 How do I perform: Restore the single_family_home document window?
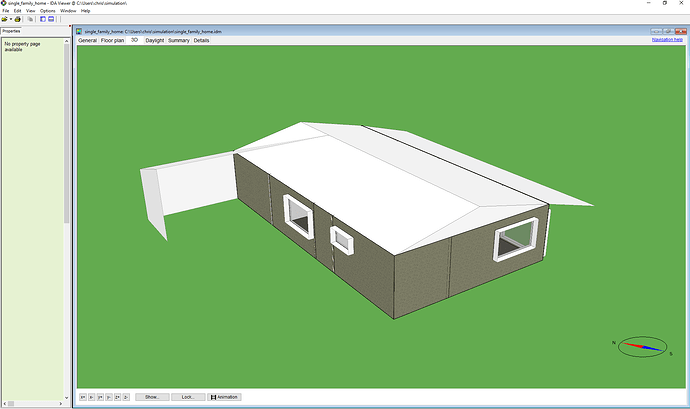point(668,31)
